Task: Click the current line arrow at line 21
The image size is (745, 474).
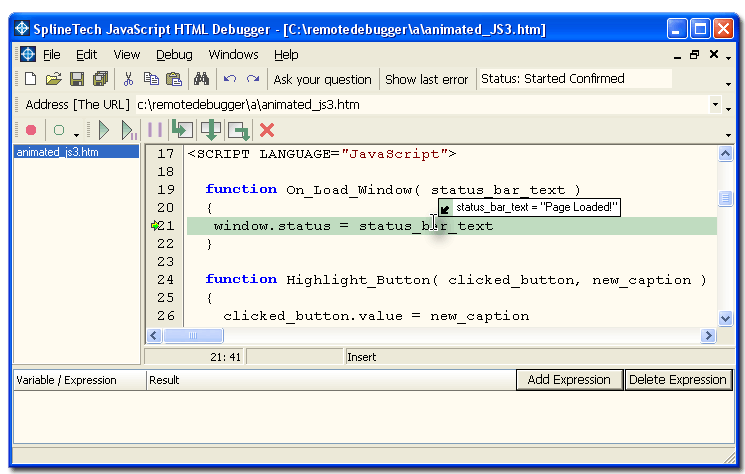Action: point(154,226)
